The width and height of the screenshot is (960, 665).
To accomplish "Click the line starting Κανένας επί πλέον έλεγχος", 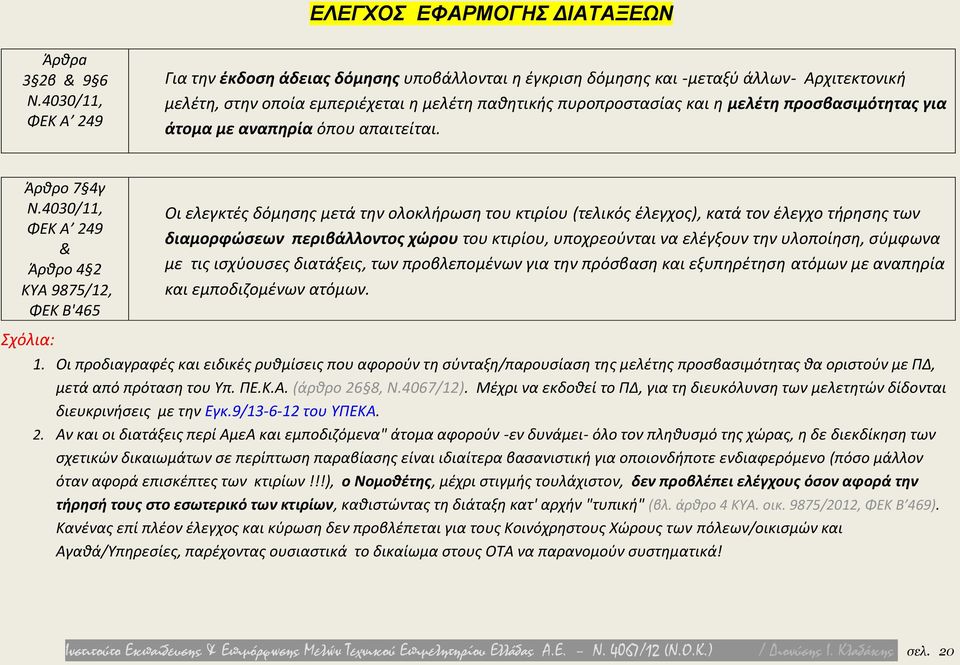I will 449,528.
